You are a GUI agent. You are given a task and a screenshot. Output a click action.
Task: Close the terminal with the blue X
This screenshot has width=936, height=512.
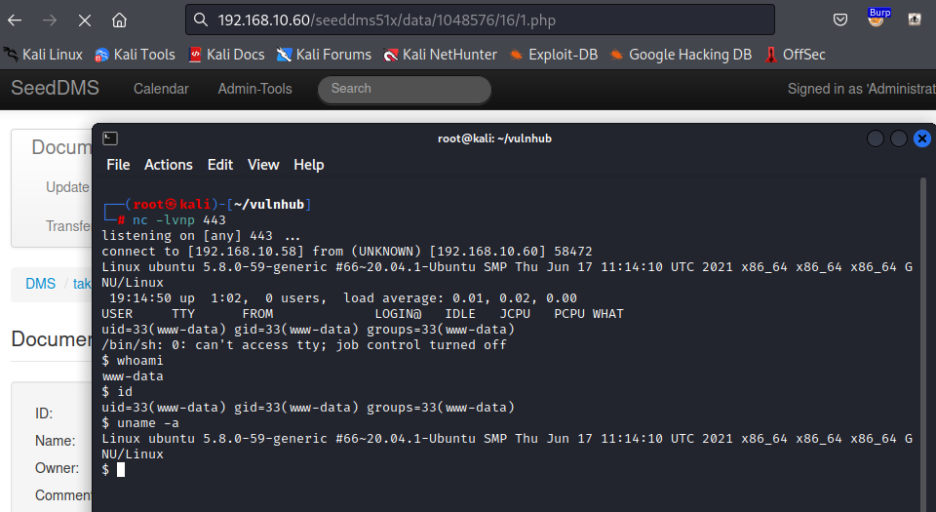click(922, 138)
